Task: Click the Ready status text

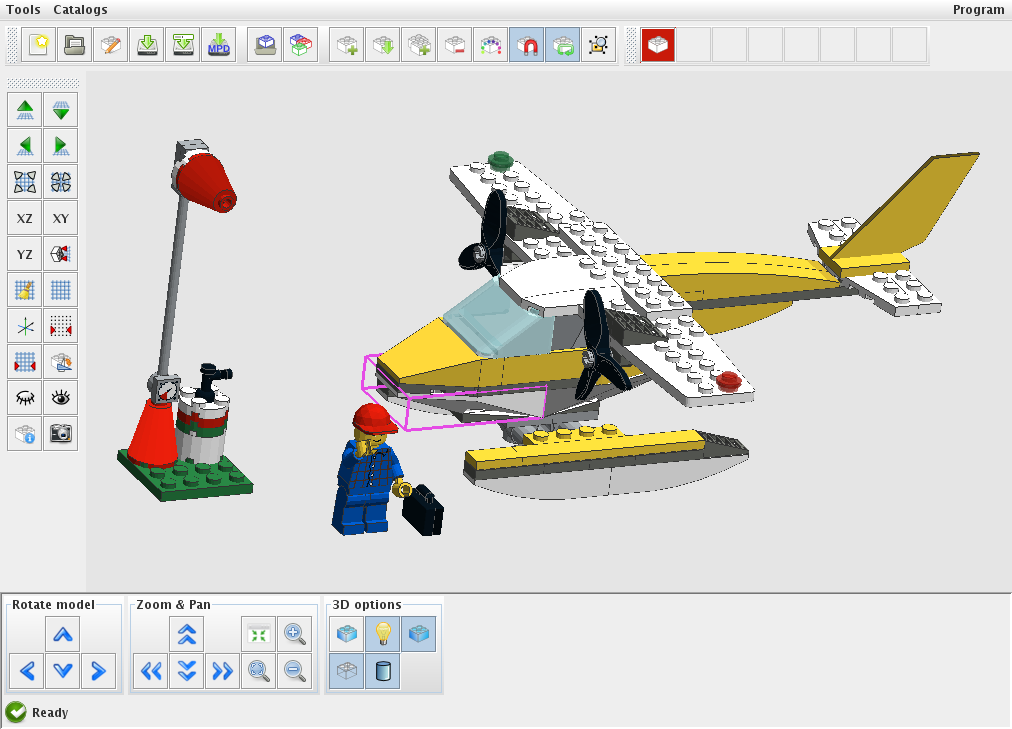Action: point(50,712)
